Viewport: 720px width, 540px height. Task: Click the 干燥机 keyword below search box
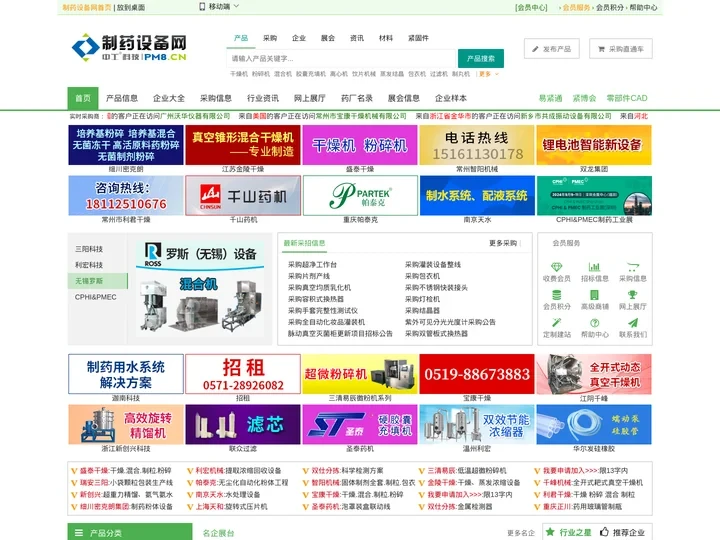239,74
